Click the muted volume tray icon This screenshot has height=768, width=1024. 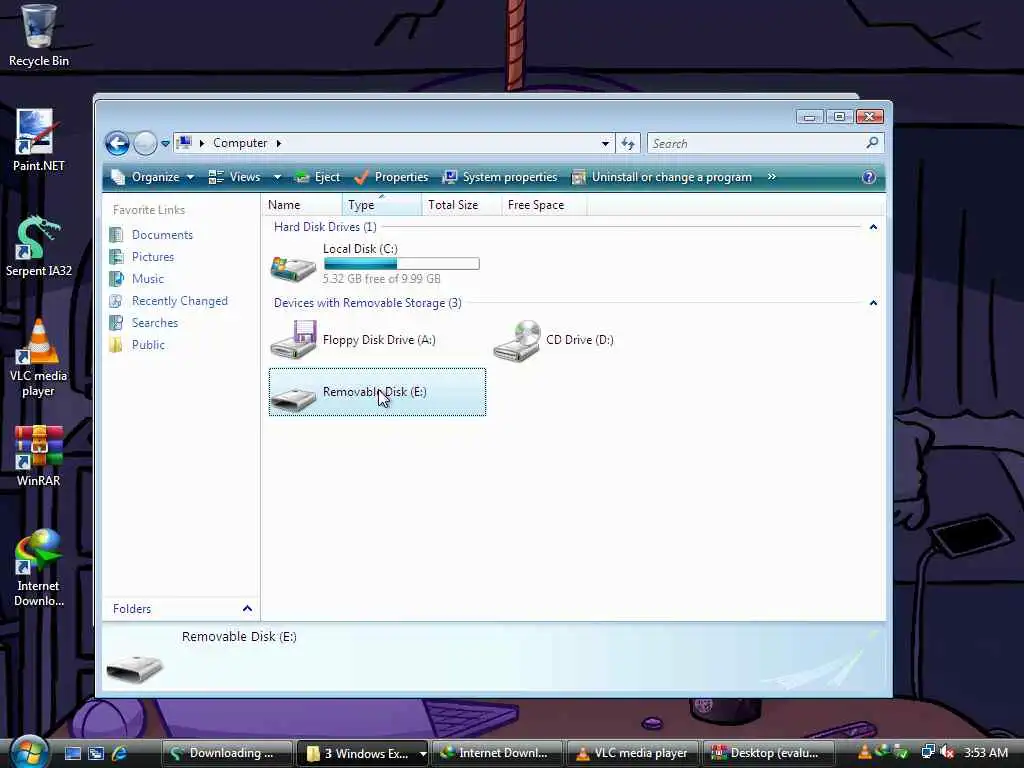tap(947, 752)
